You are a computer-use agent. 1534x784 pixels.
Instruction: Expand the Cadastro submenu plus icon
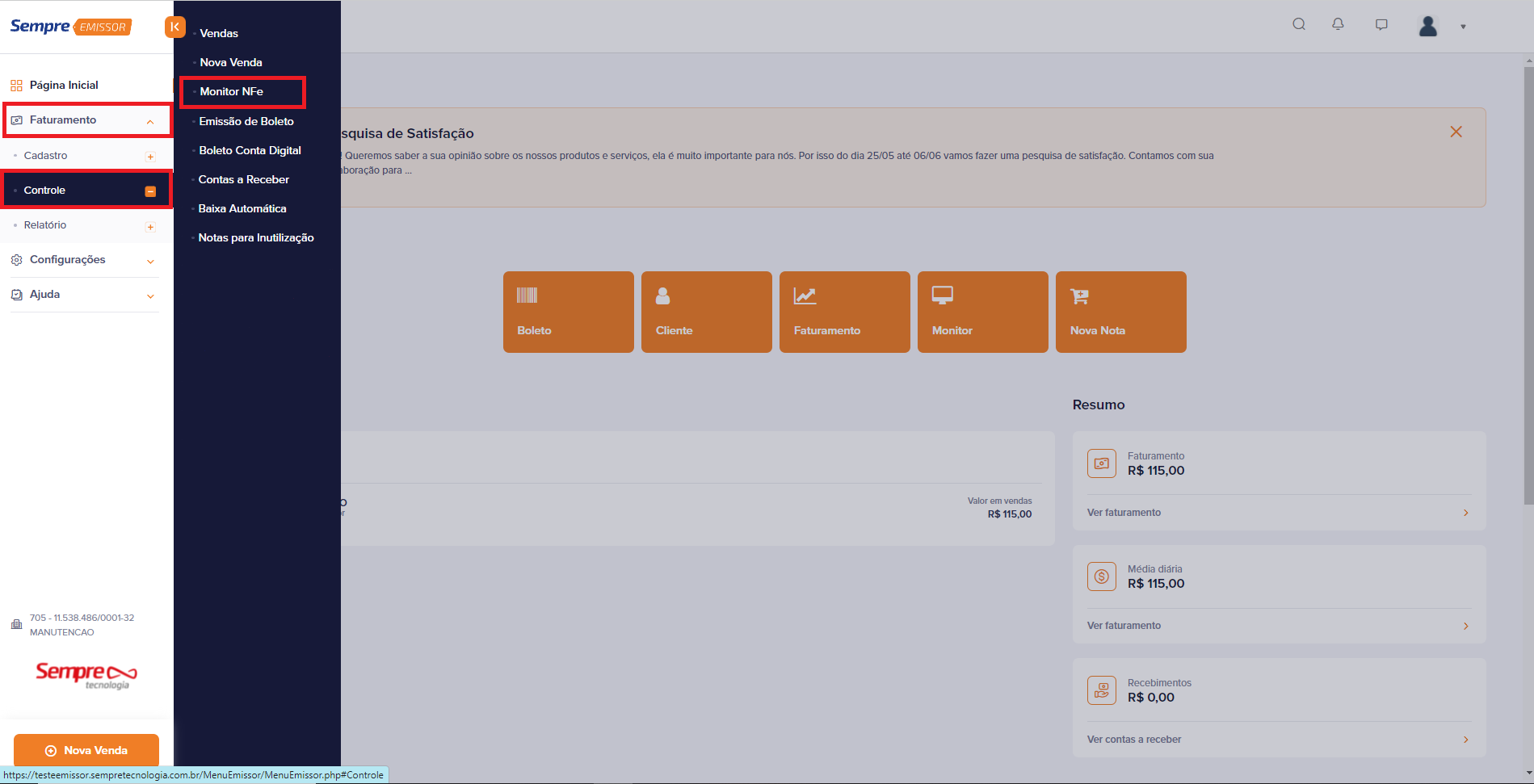[150, 157]
